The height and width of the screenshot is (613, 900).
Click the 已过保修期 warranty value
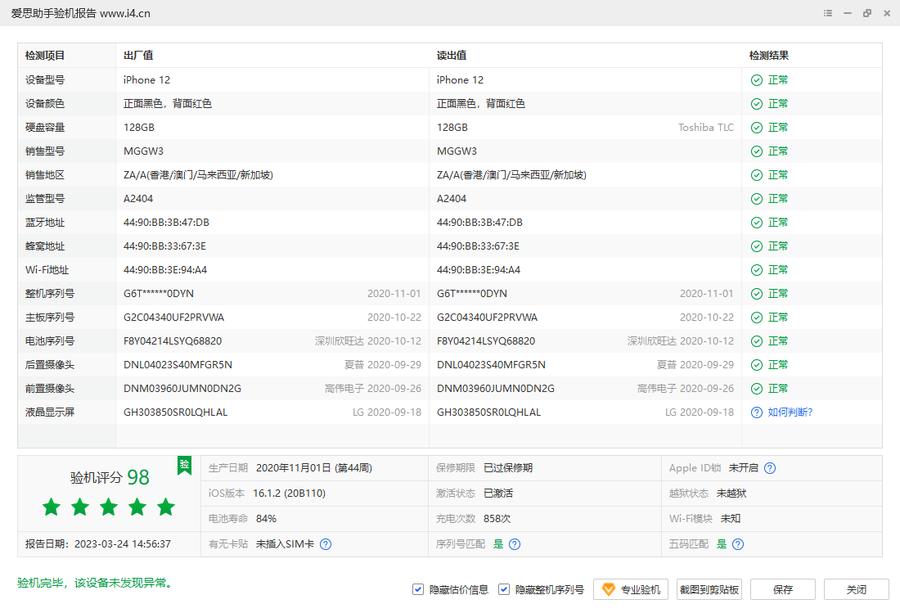point(508,468)
